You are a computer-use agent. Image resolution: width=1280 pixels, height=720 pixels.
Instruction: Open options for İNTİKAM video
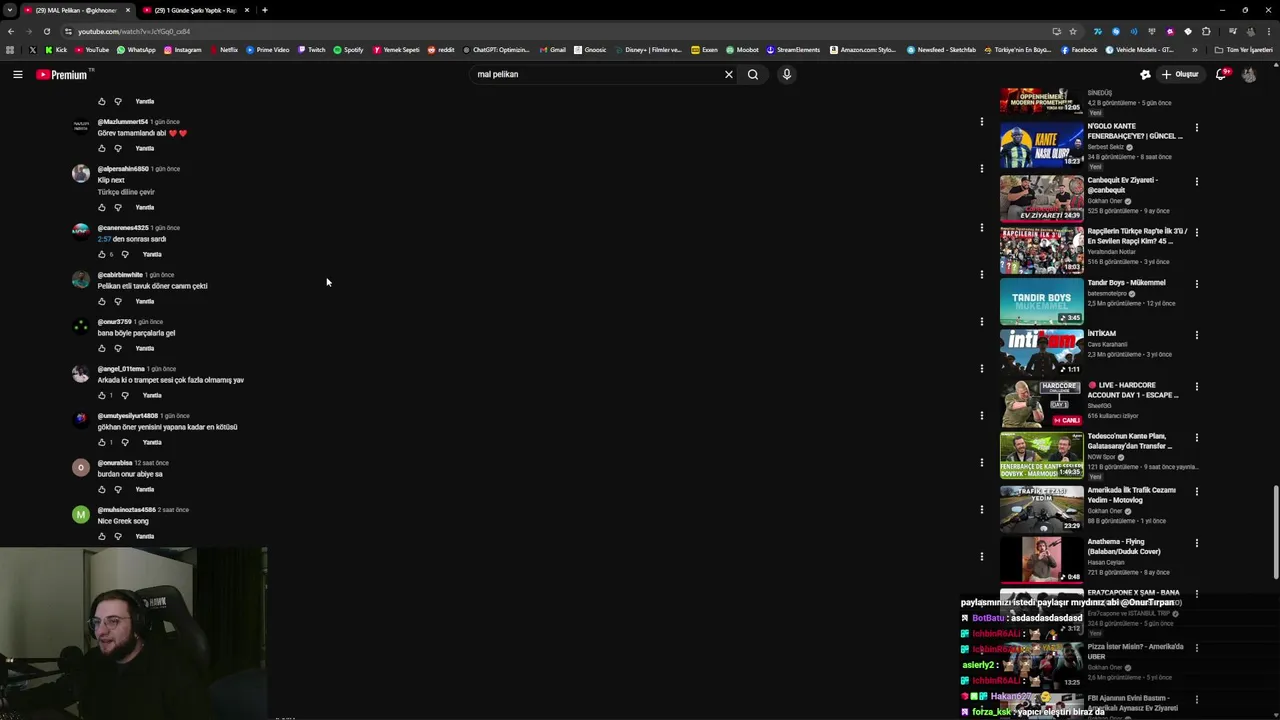tap(1196, 335)
